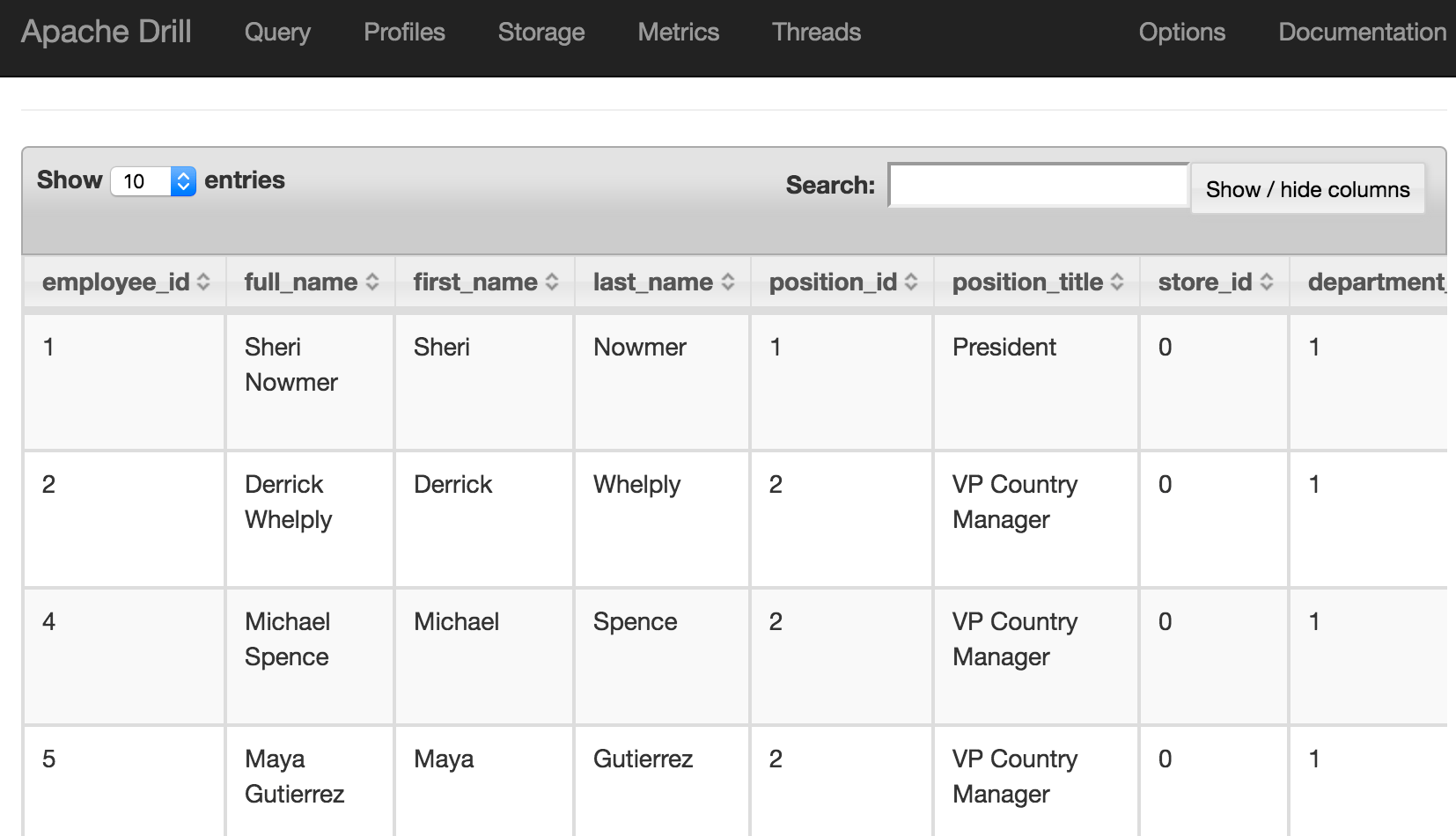
Task: Click the full_name sort arrows icon
Action: (x=372, y=282)
